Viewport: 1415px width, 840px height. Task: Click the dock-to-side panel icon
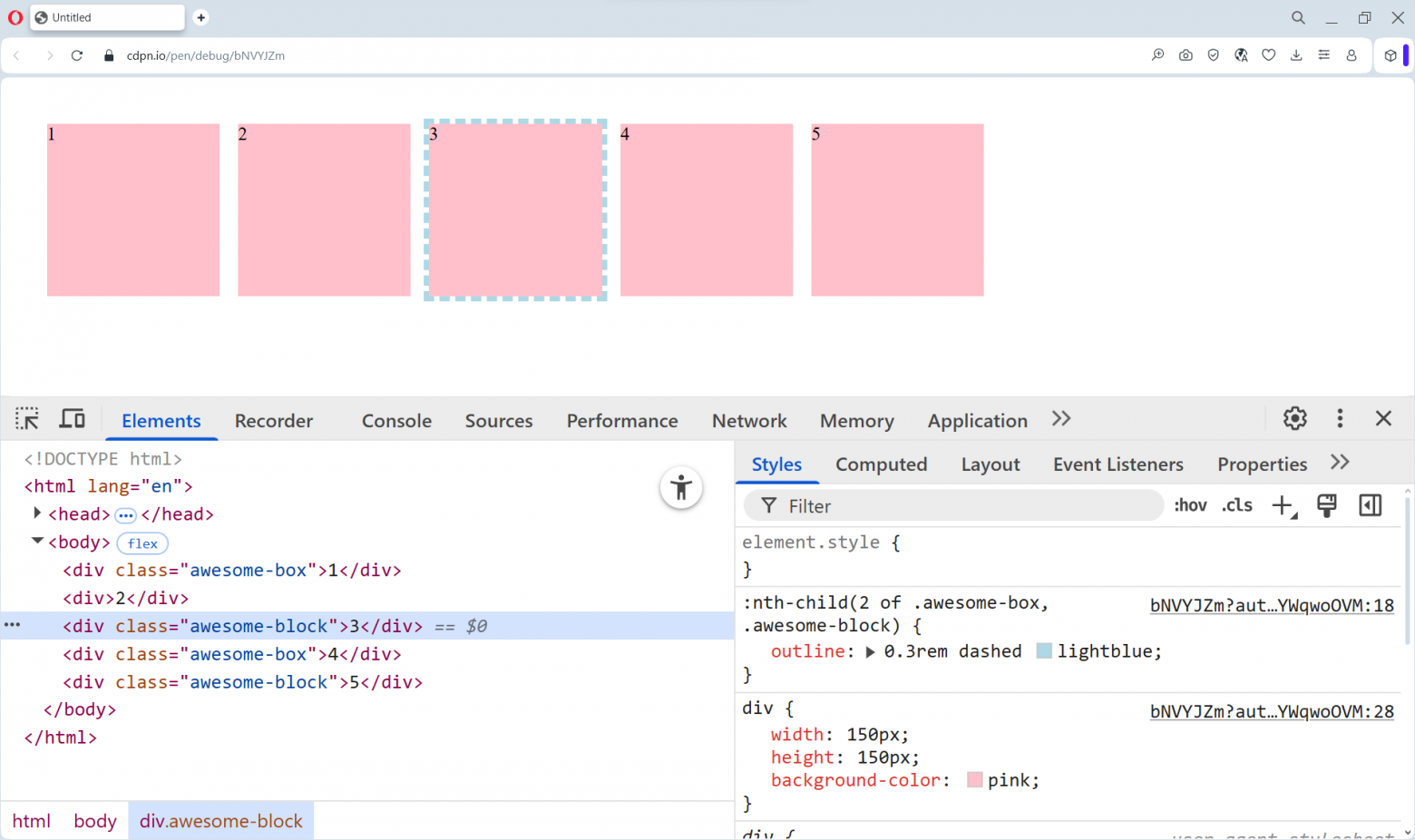coord(1370,505)
